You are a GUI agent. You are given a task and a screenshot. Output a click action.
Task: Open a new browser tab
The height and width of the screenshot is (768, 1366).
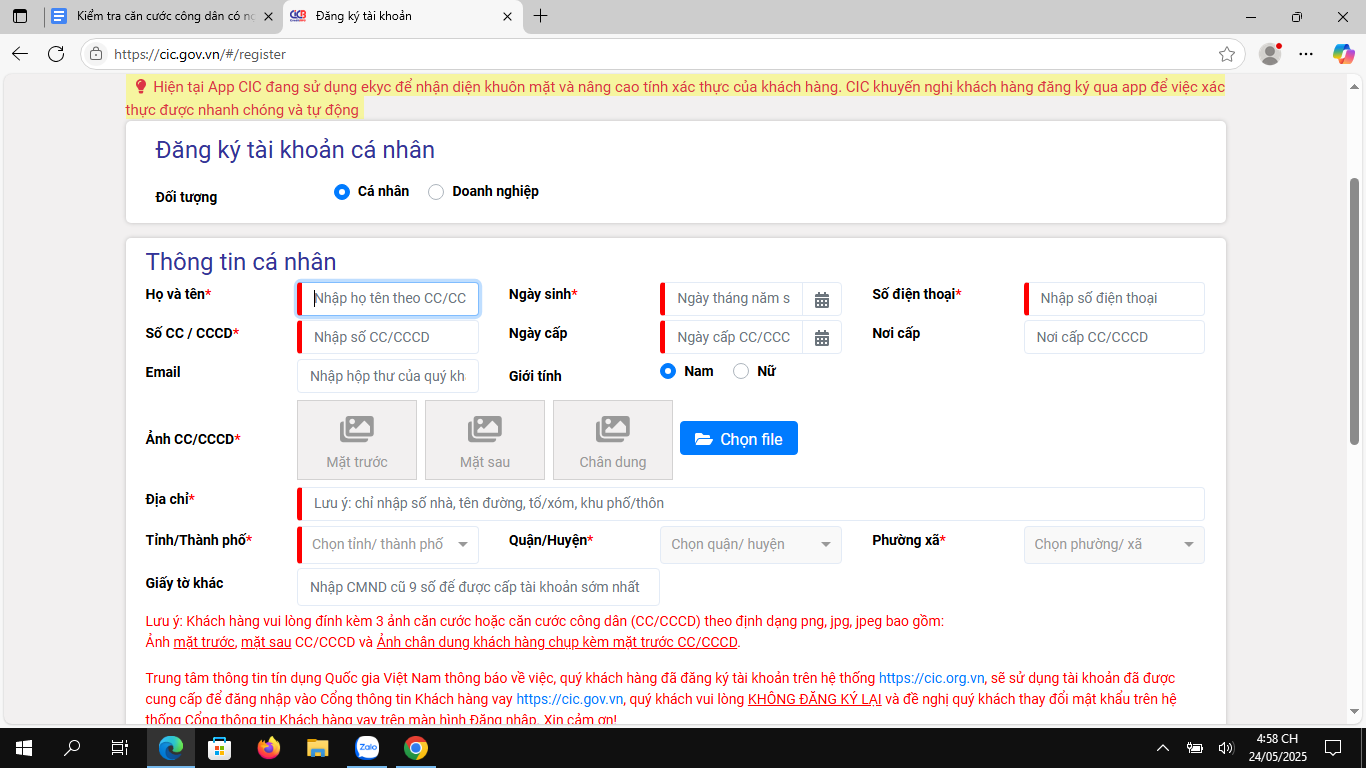pos(541,16)
